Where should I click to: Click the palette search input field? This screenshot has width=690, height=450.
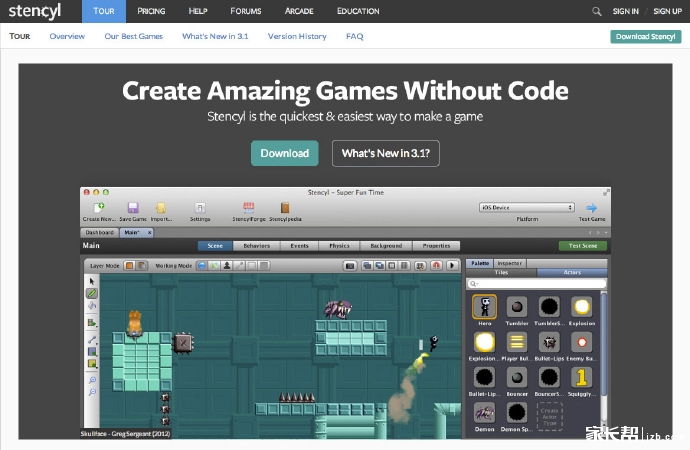click(540, 283)
